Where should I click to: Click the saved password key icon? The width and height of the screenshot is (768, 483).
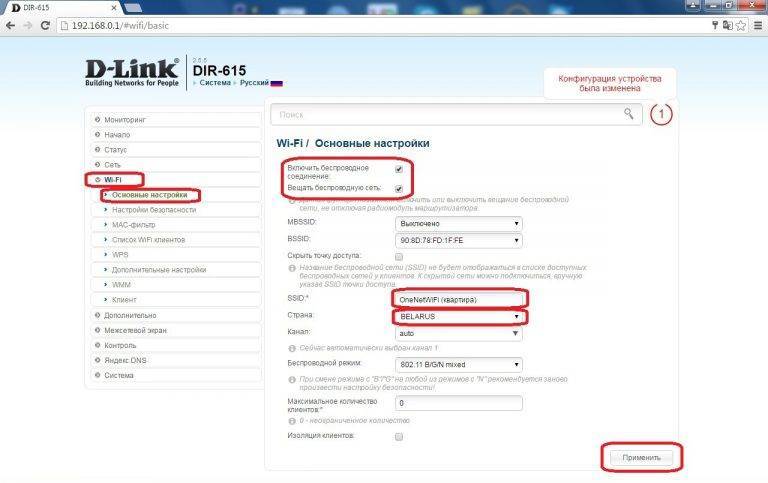coord(715,25)
